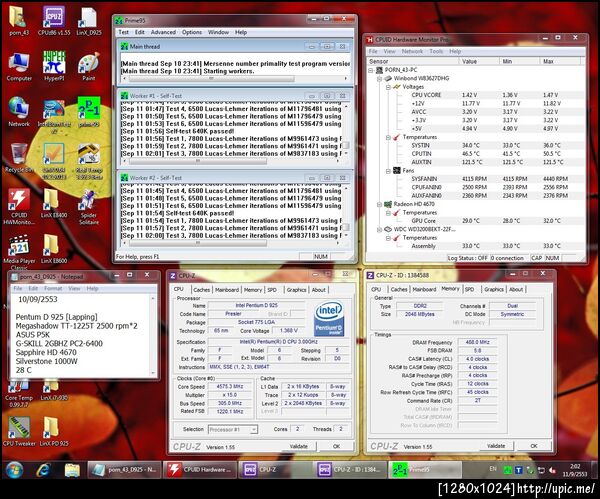Switch to the Caches tab in left CPU-Z
This screenshot has height=499, width=600.
(201, 290)
